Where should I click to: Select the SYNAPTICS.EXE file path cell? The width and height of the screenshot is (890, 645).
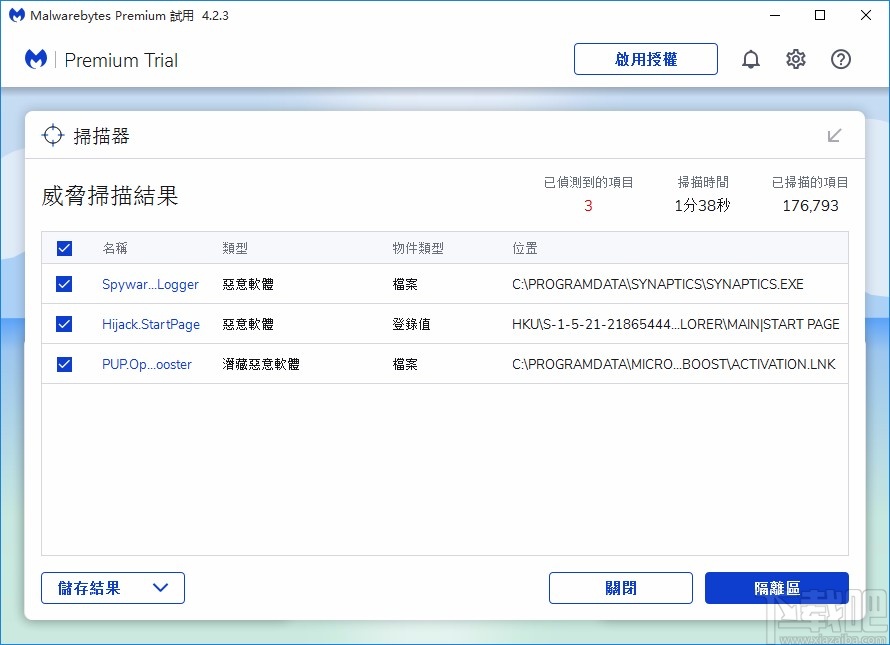point(658,284)
